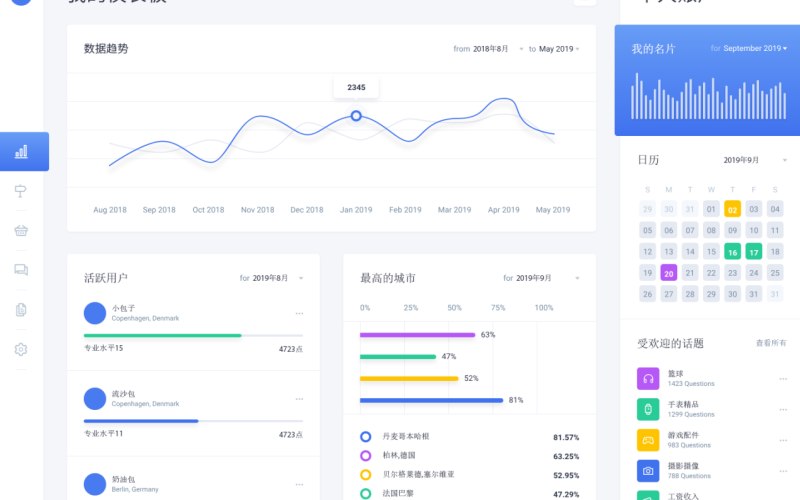Open the bar chart dashboard sidebar icon
The image size is (800, 500).
(x=21, y=152)
